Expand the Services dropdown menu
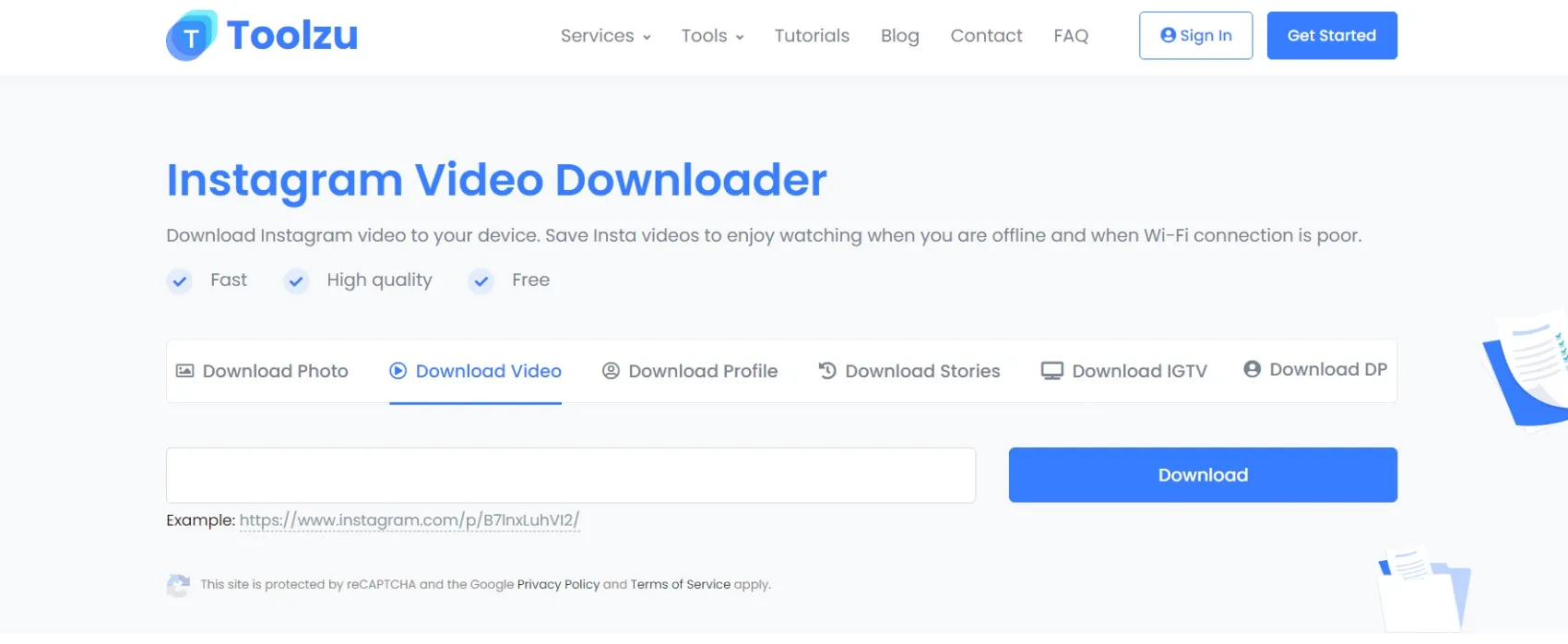The width and height of the screenshot is (1568, 644). [606, 36]
